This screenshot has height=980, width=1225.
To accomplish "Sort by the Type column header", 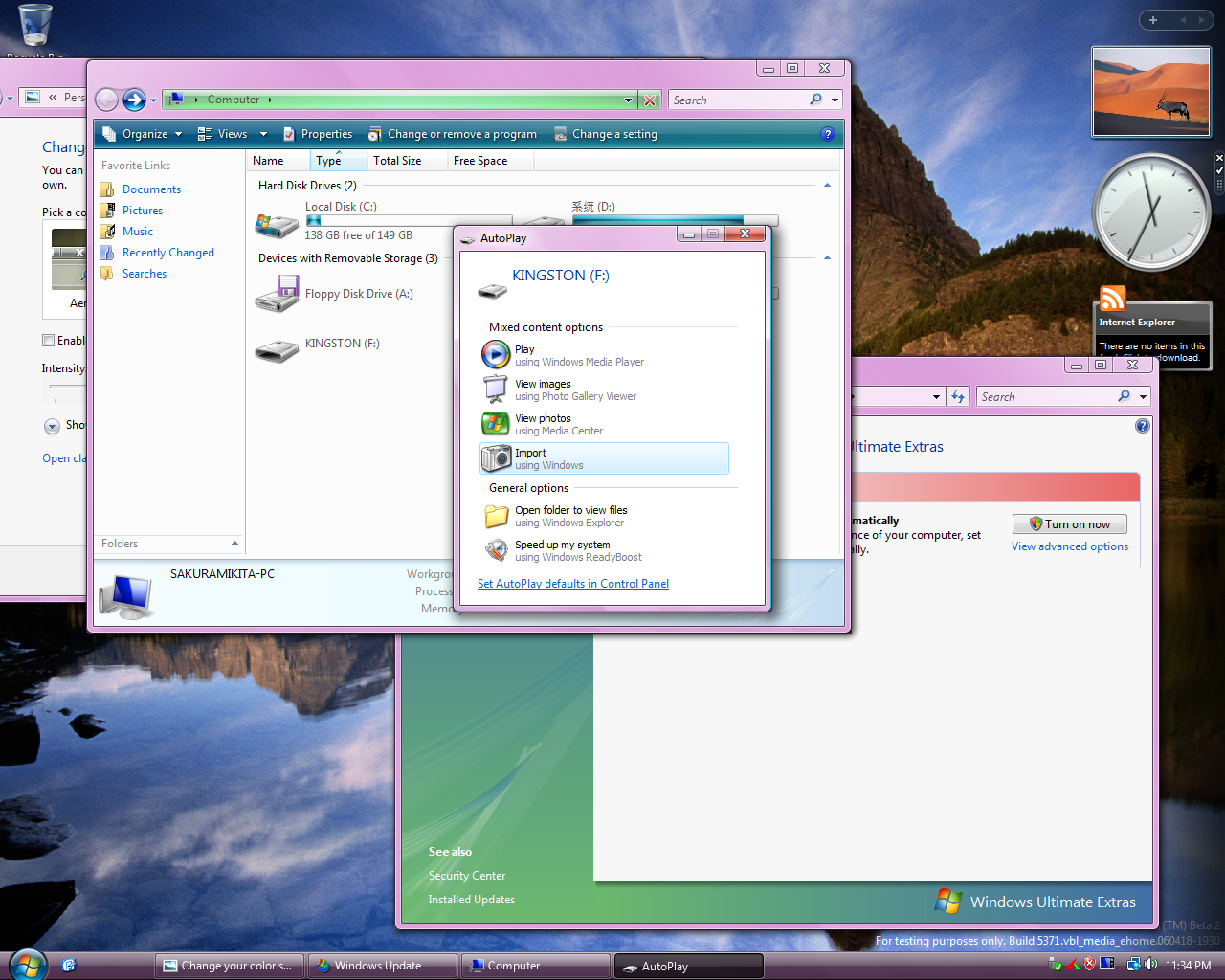I will coord(339,161).
